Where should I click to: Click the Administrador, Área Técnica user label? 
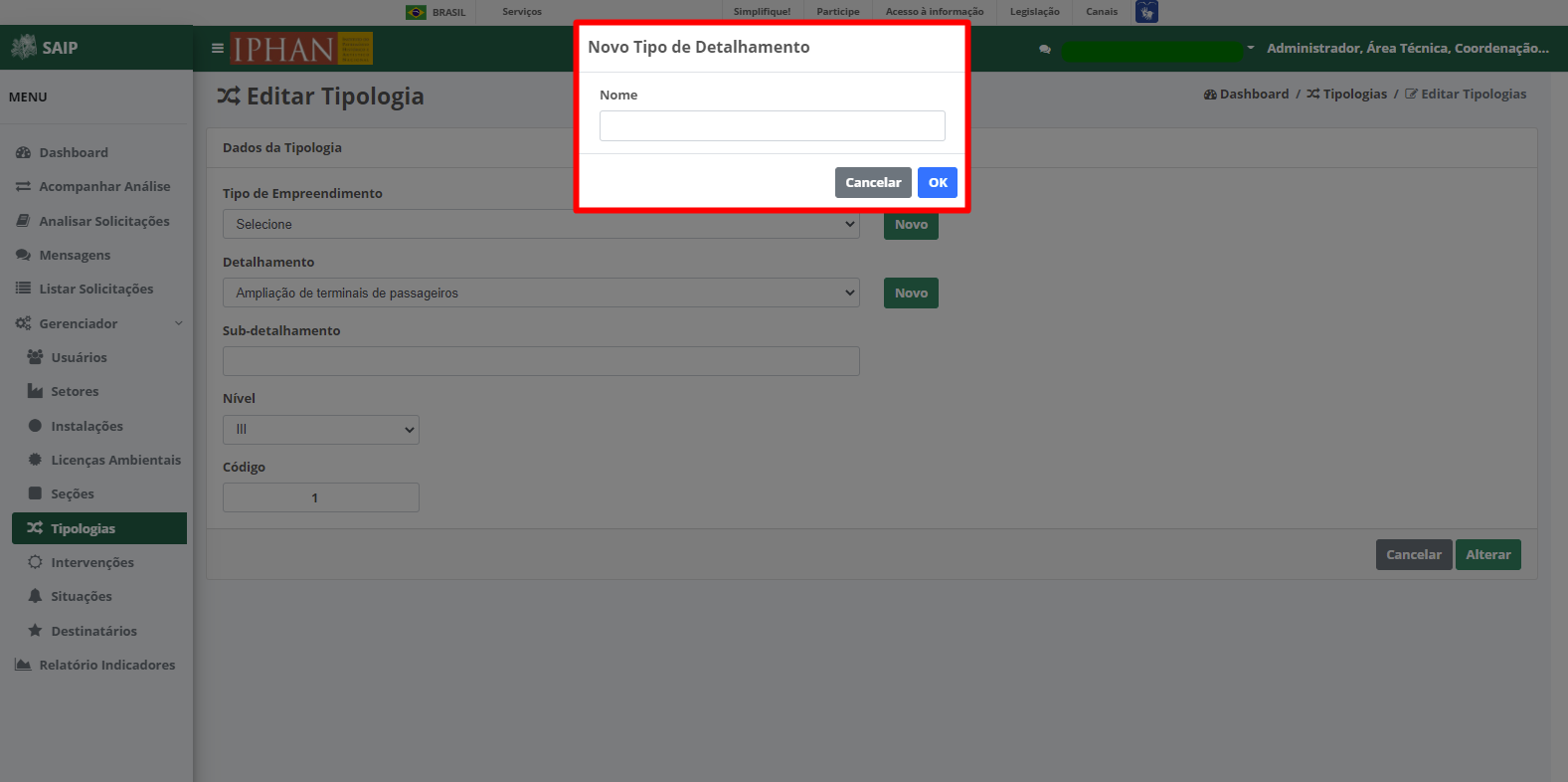(1407, 48)
